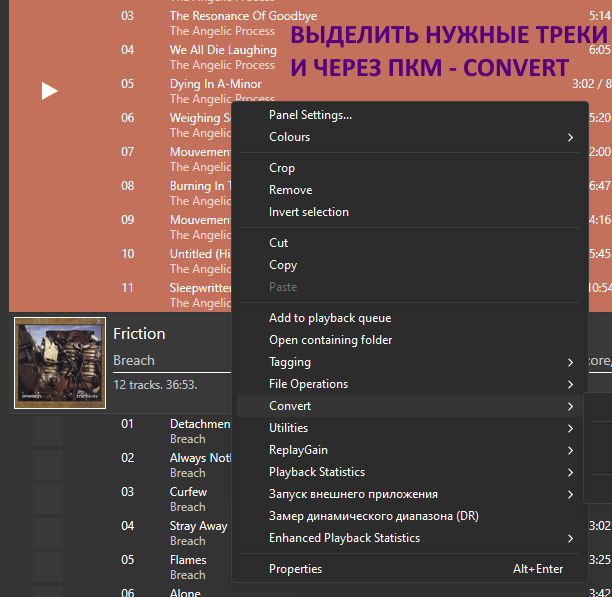Image resolution: width=612 pixels, height=597 pixels.
Task: Open Panel Settings from context menu
Action: point(310,115)
